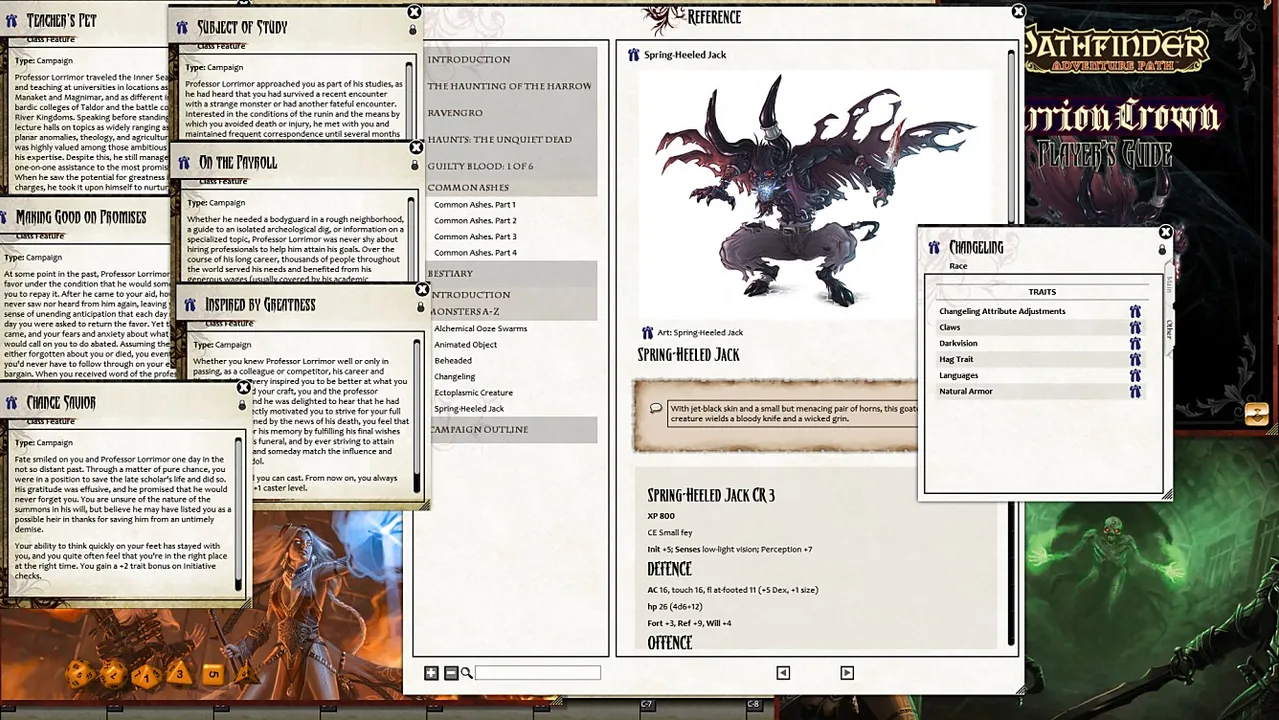1279x720 pixels.
Task: Open Ectoplasmic Creature entry
Action: [473, 393]
